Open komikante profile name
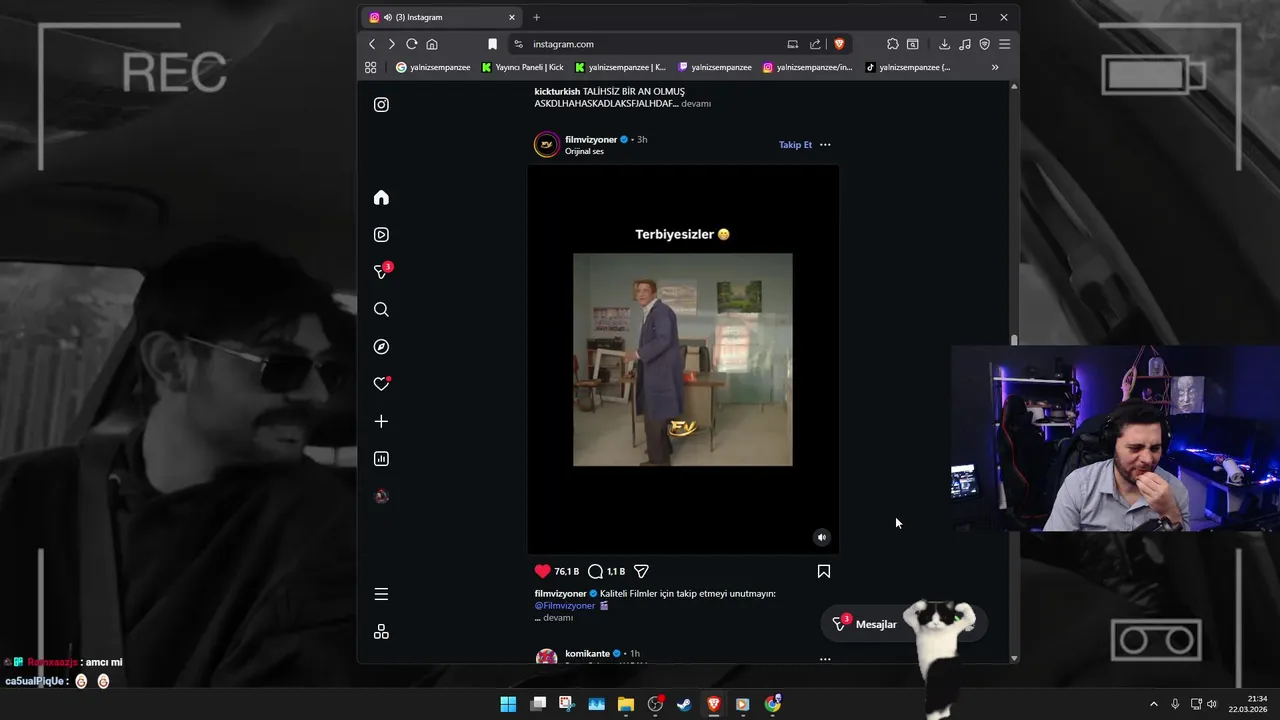 click(x=587, y=653)
